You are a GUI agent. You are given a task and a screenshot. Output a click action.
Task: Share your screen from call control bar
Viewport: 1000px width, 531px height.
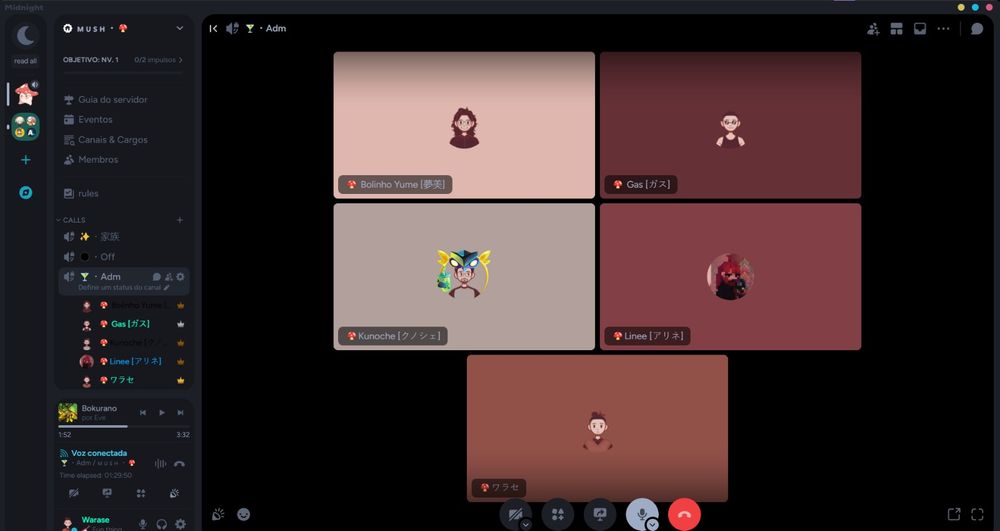click(600, 514)
